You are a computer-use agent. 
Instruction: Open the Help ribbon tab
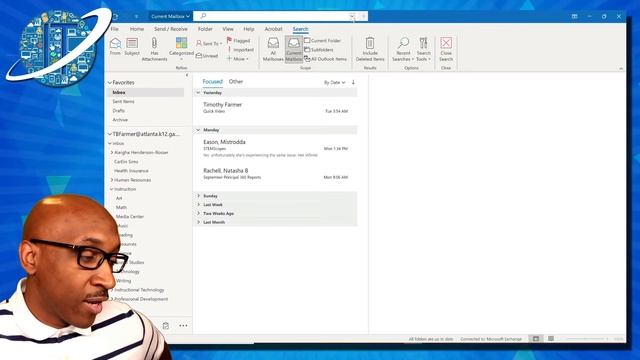tap(249, 29)
